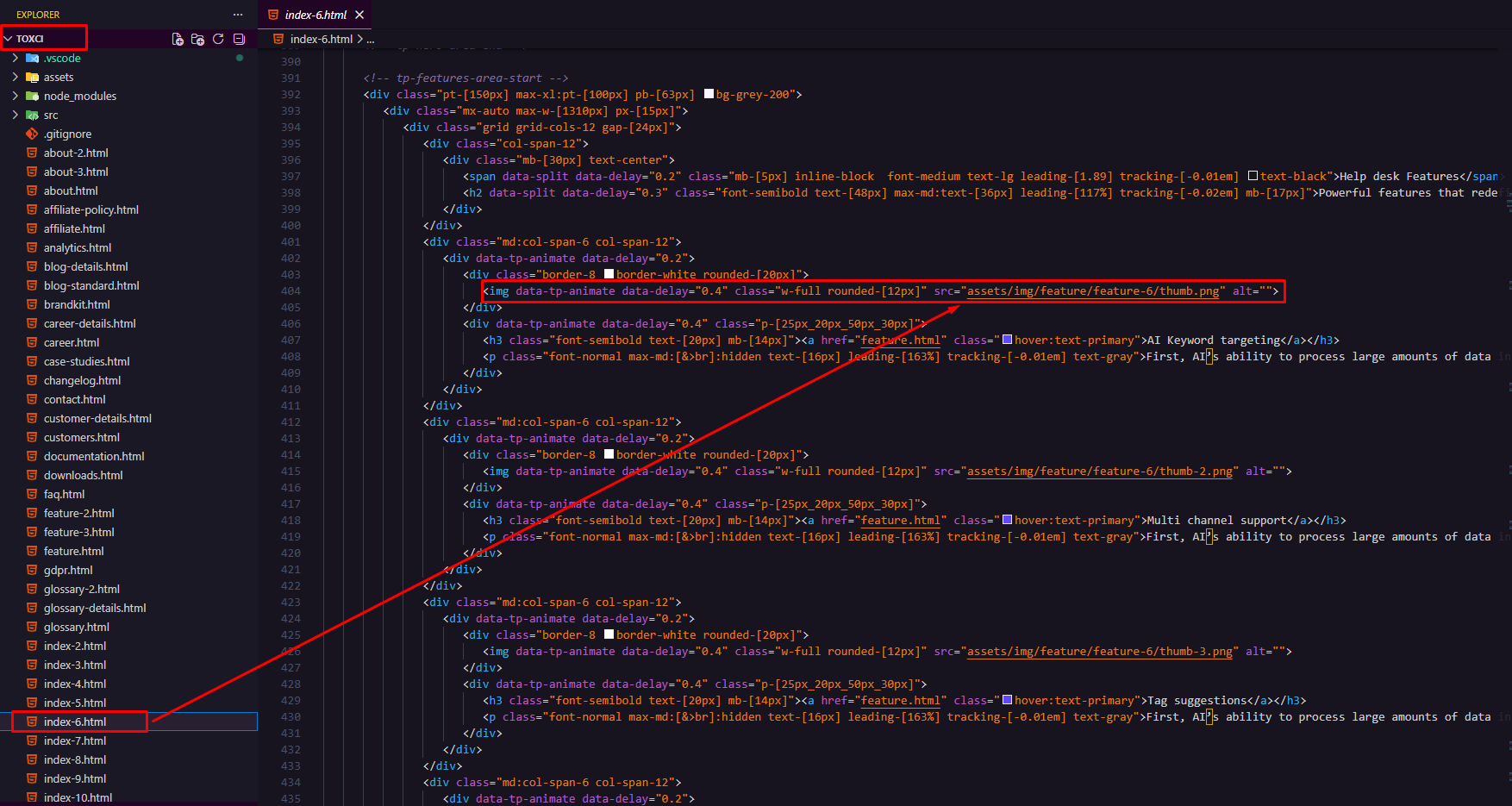Image resolution: width=1512 pixels, height=806 pixels.
Task: Refresh the Explorer file tree
Action: pos(218,39)
